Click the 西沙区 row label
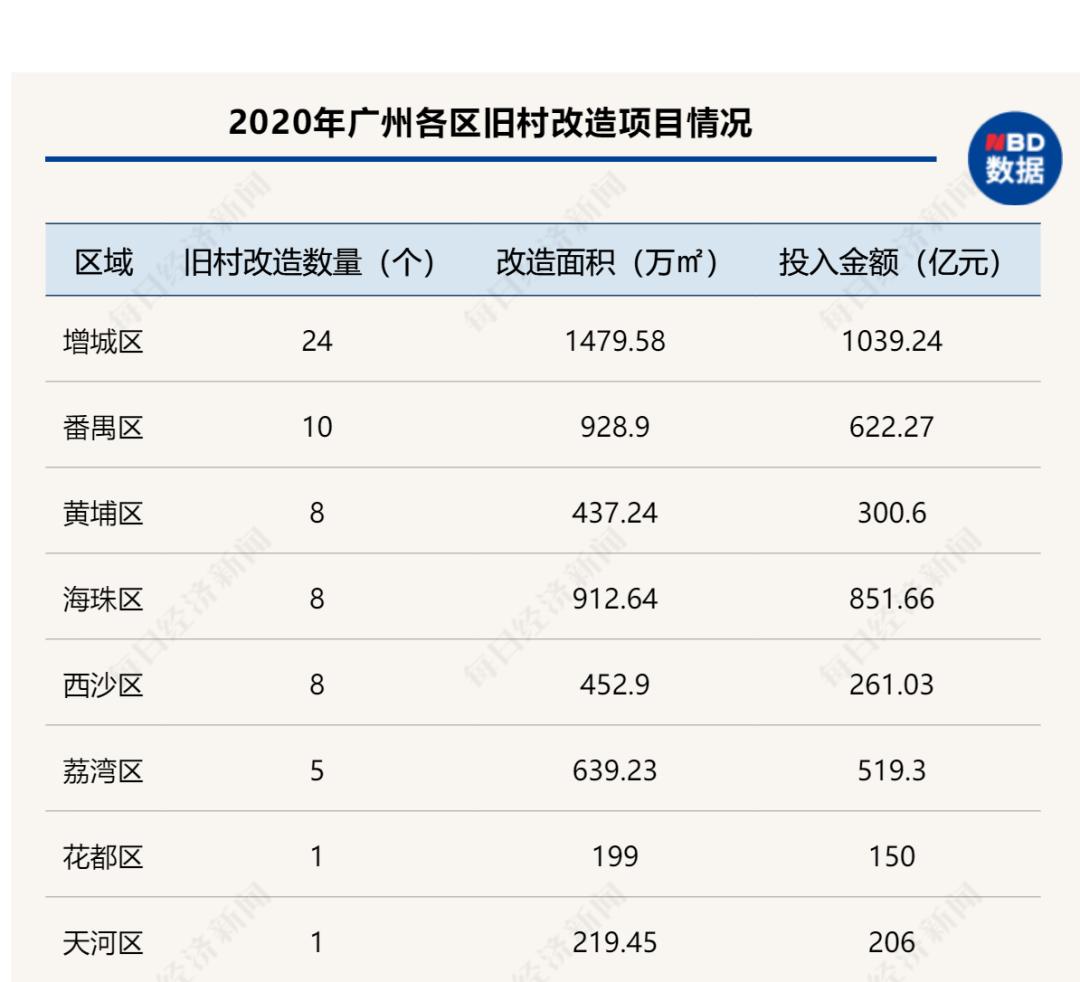1080x982 pixels. [103, 685]
